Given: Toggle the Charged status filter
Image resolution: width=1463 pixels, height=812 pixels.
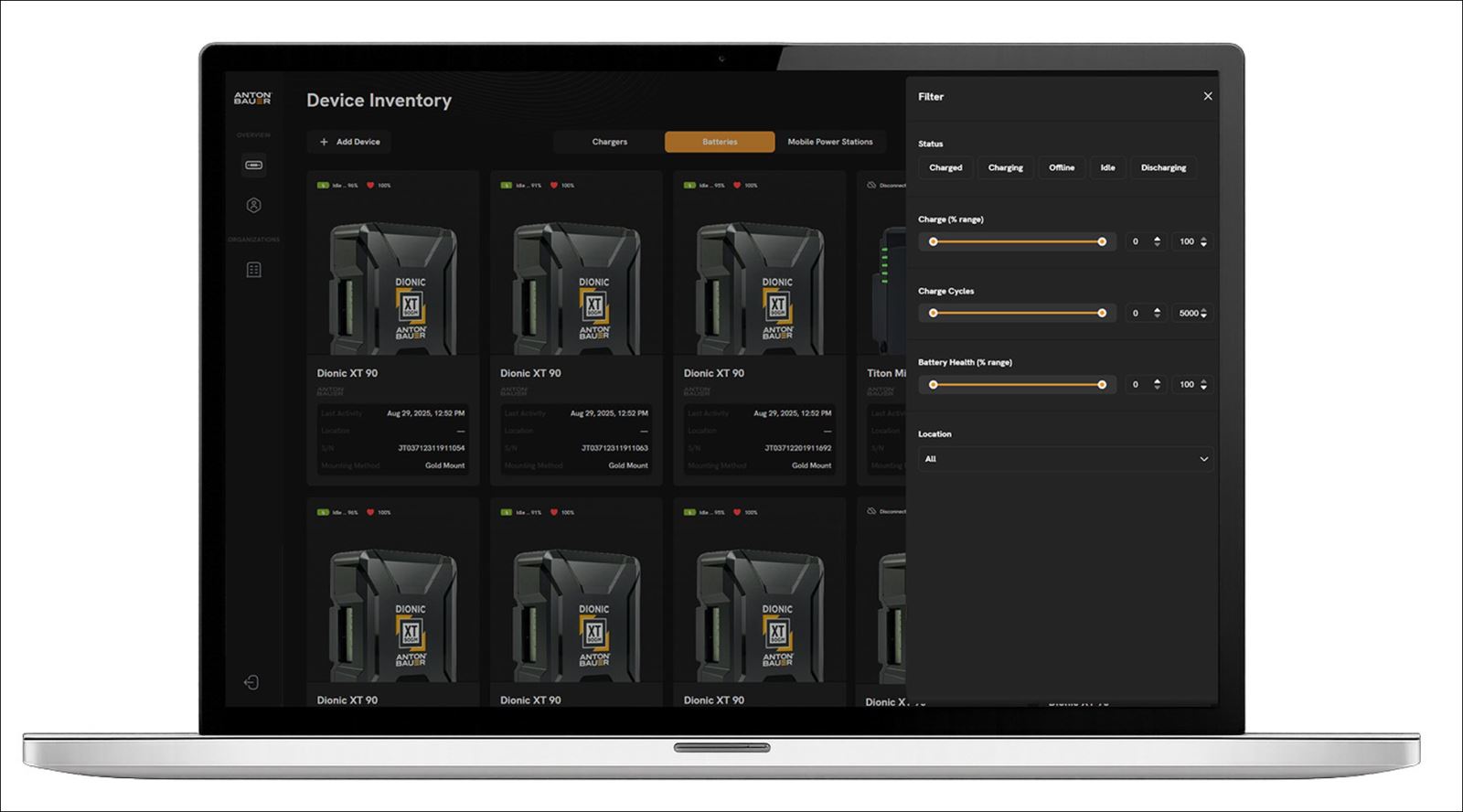Looking at the screenshot, I should coord(945,168).
